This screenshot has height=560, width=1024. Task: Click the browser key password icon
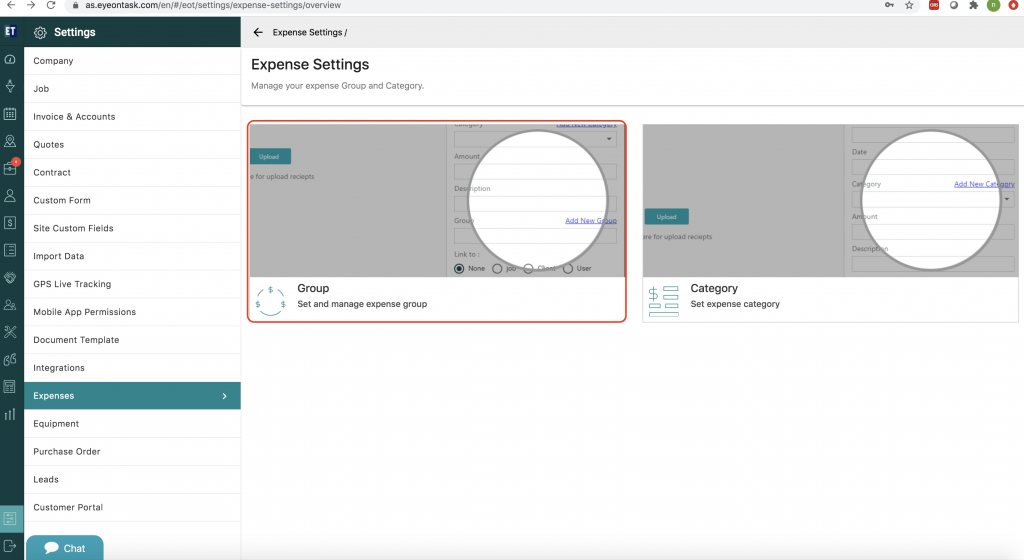coord(889,5)
